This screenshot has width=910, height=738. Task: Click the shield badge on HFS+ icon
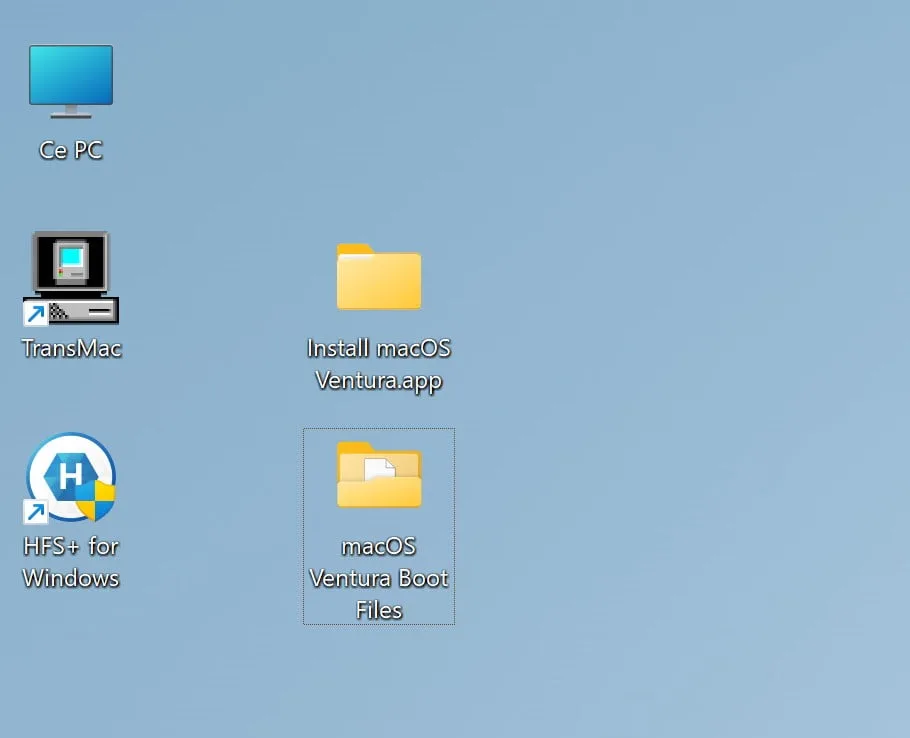click(x=95, y=500)
